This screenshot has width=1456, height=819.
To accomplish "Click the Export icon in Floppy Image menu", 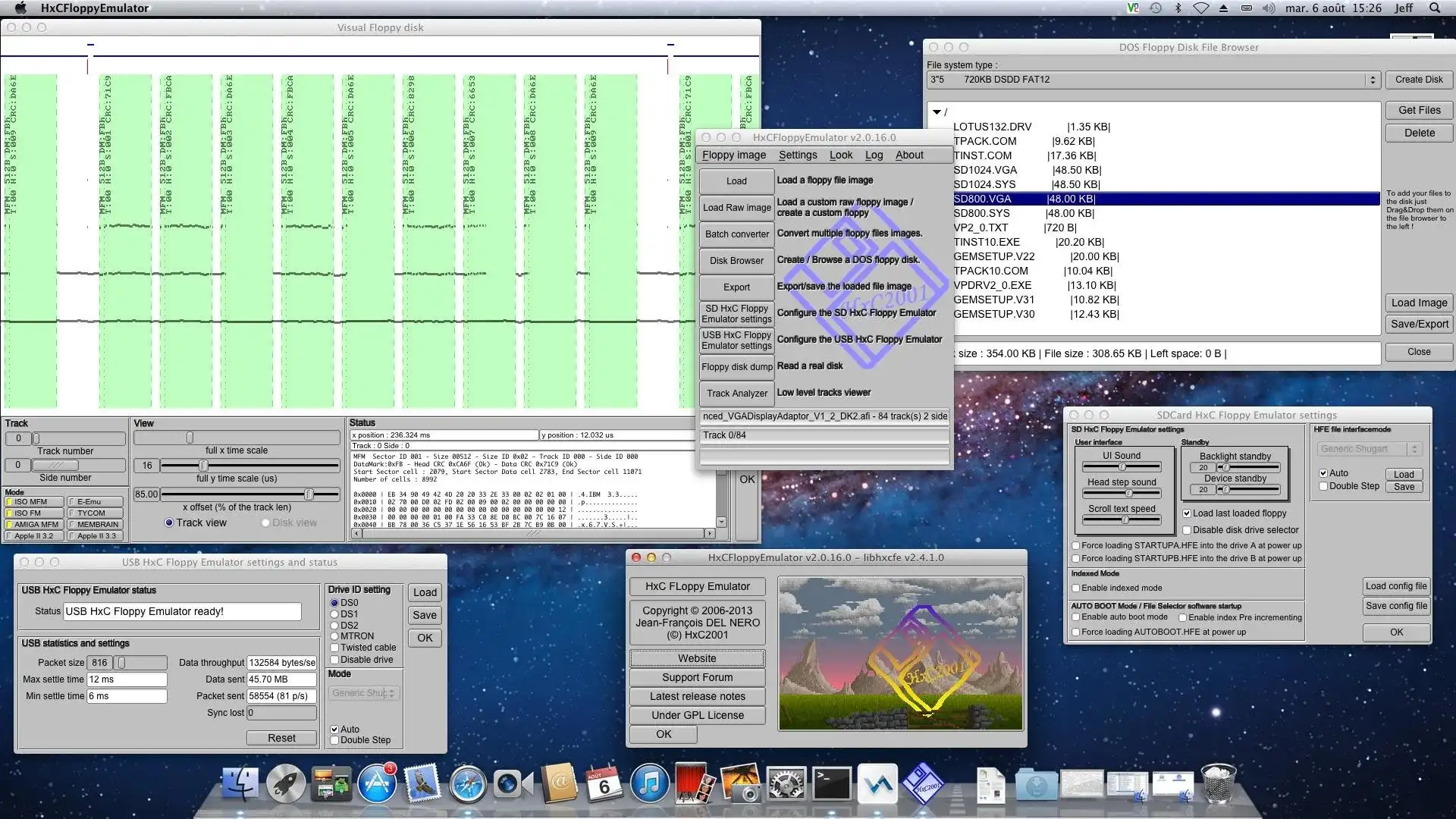I will point(737,286).
